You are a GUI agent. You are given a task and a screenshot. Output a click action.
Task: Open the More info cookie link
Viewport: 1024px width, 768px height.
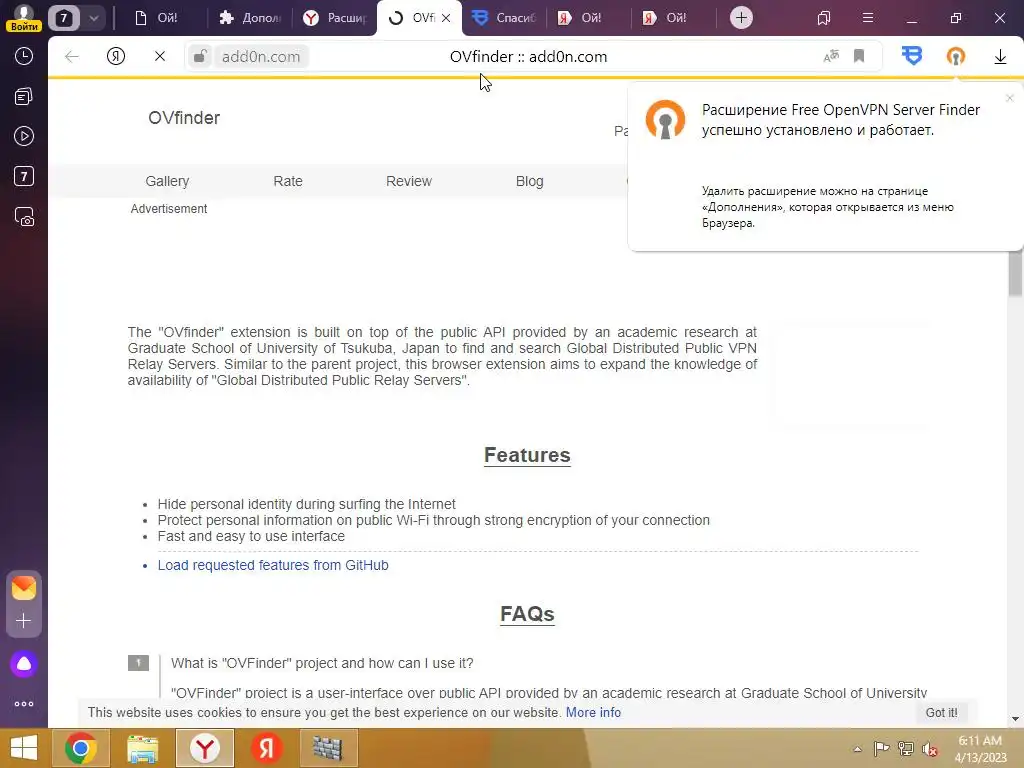[593, 712]
